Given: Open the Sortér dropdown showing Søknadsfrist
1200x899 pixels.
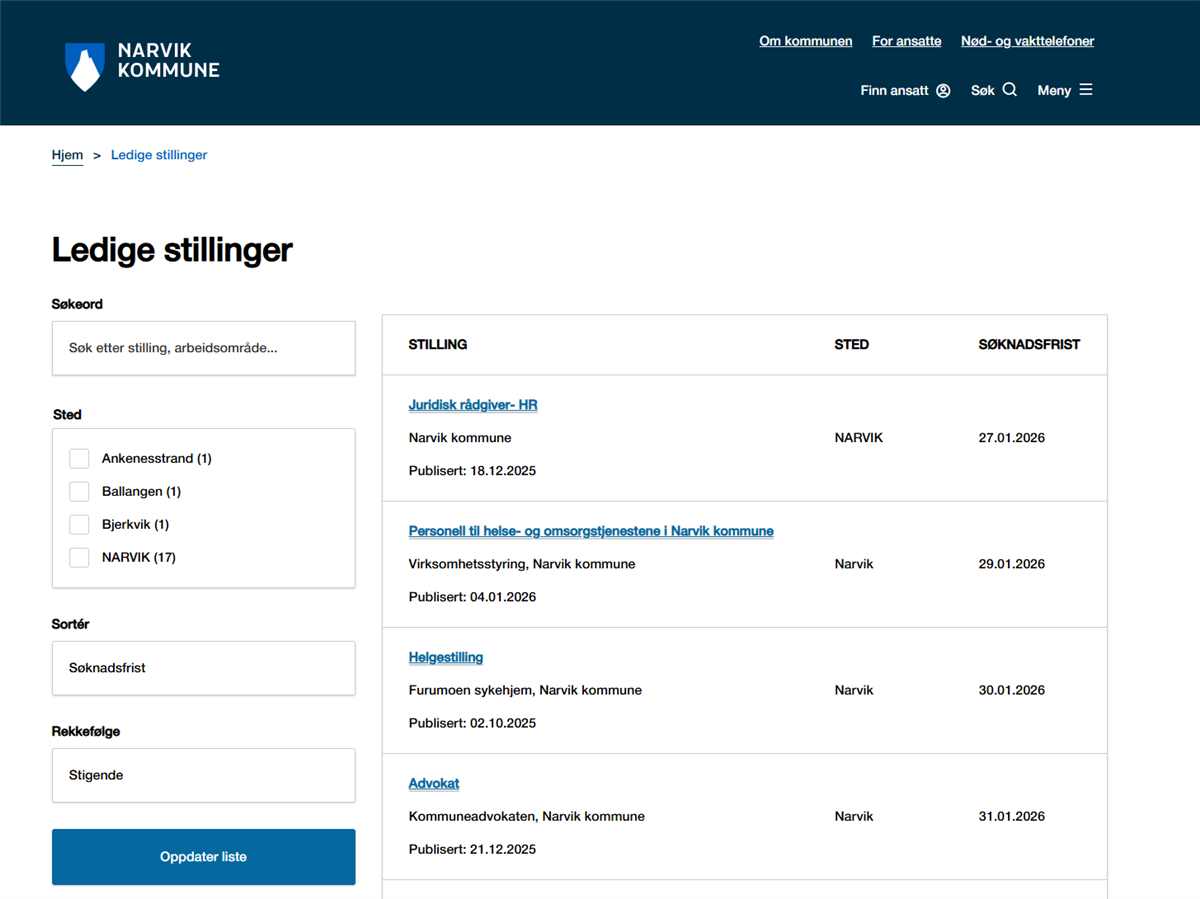Looking at the screenshot, I should click(203, 668).
